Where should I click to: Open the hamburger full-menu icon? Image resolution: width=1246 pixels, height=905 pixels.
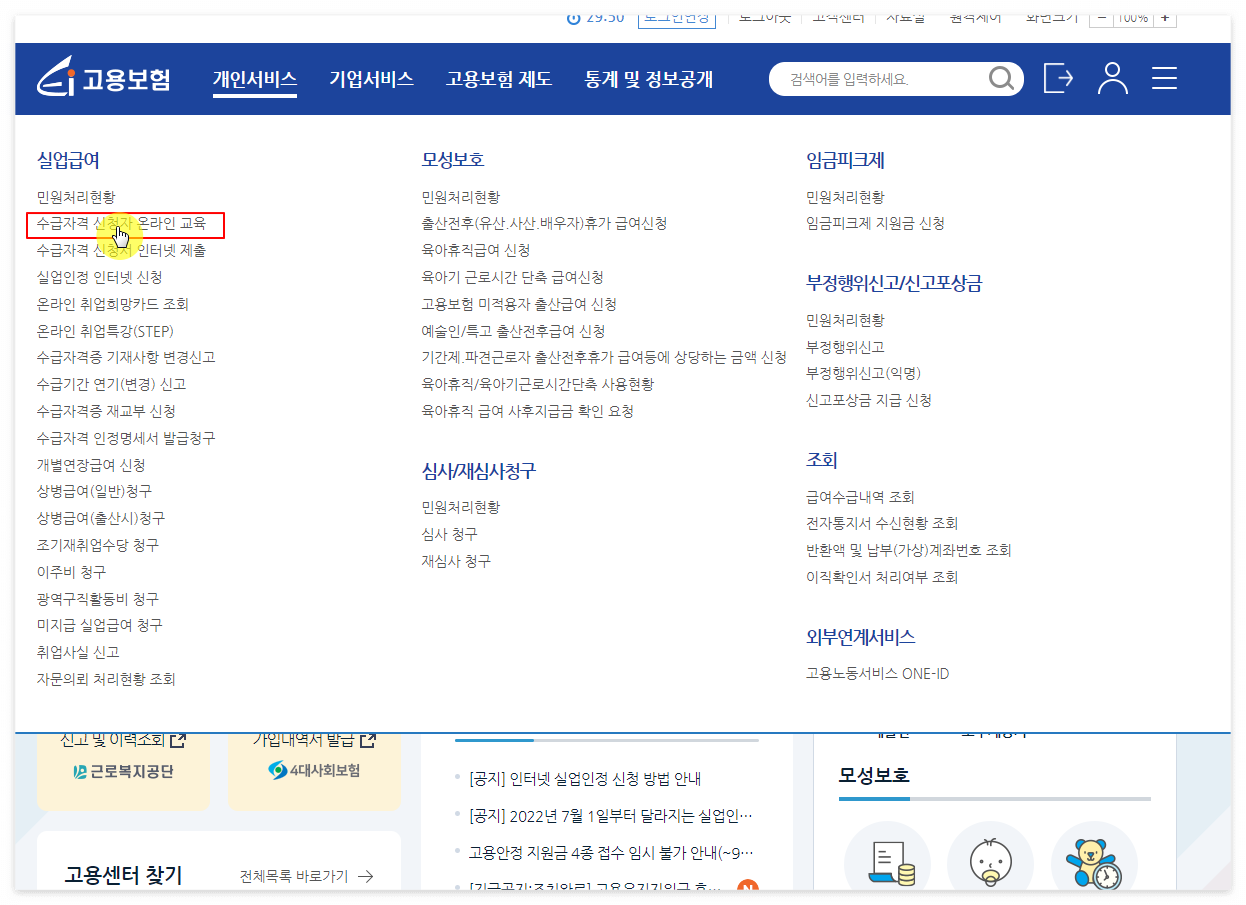1164,78
